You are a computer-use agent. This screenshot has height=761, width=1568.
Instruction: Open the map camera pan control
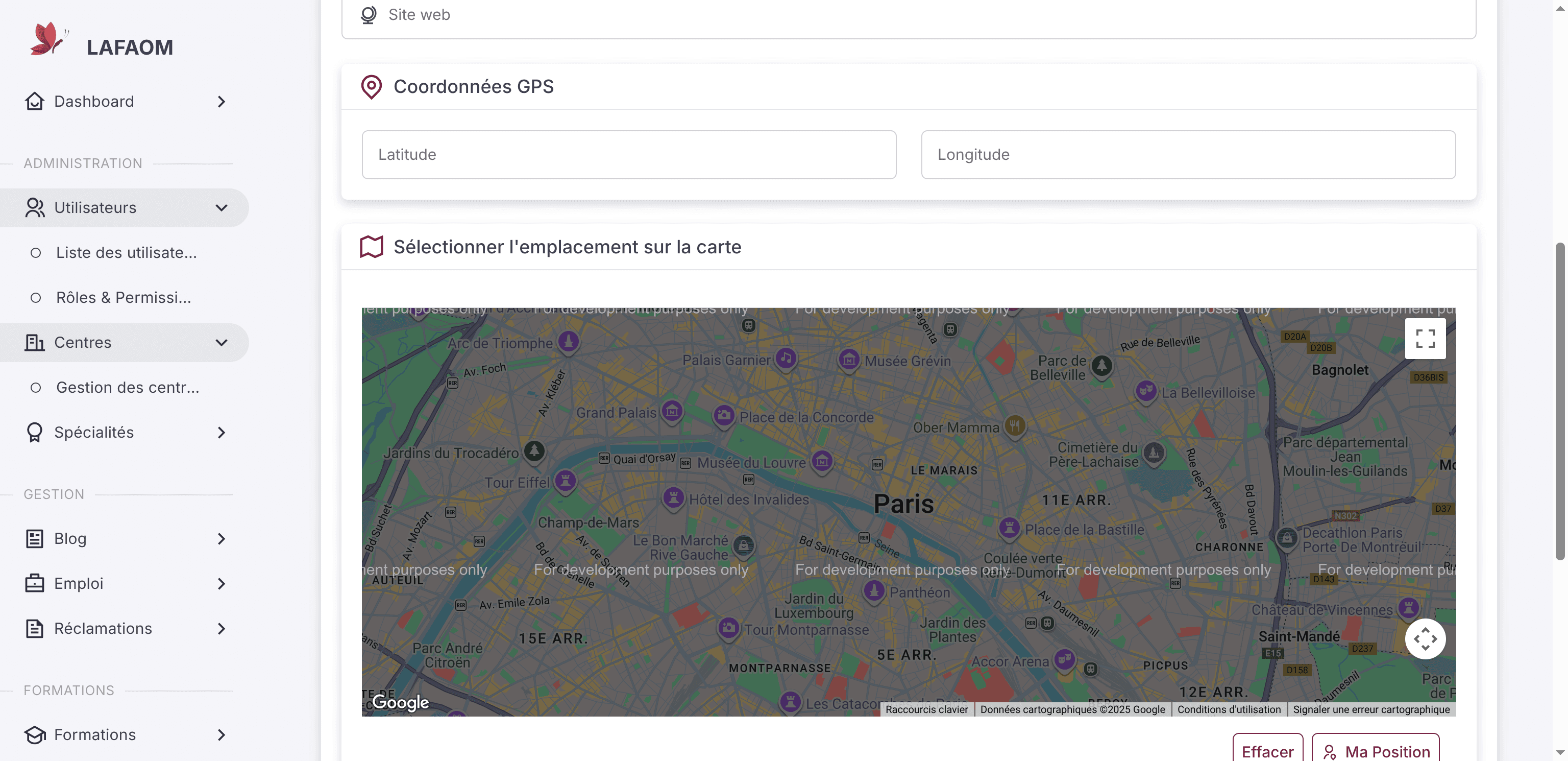click(1425, 639)
